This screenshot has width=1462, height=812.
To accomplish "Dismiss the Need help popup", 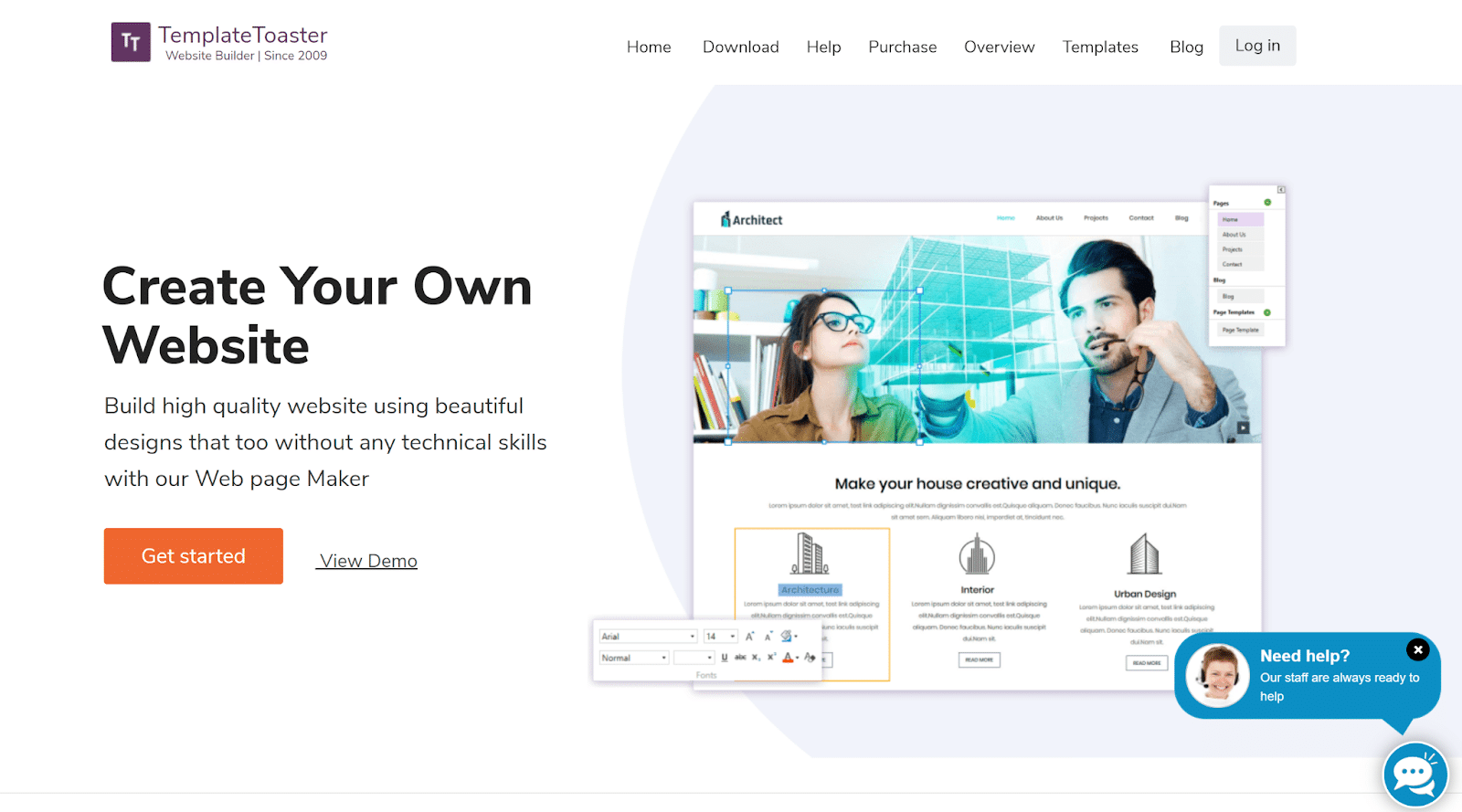I will click(x=1417, y=649).
